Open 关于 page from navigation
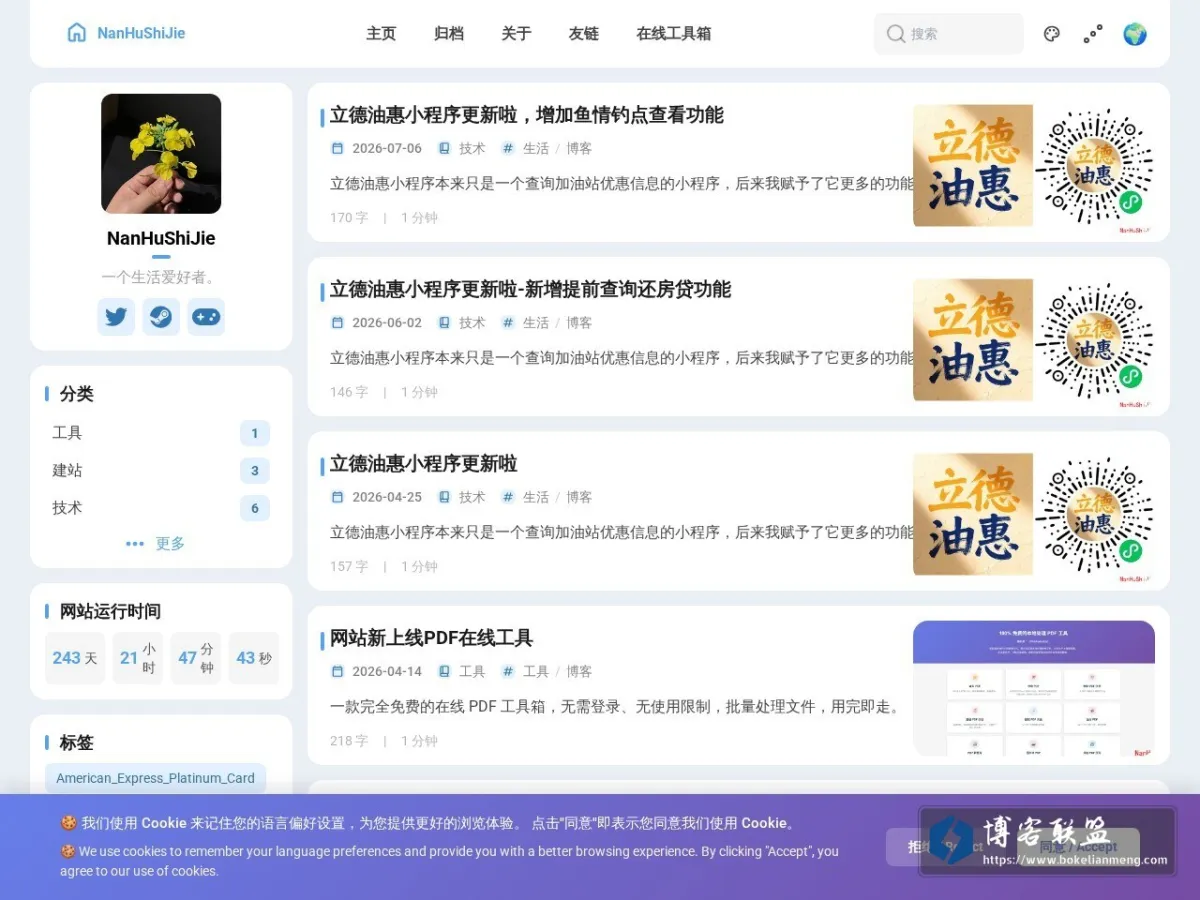1200x900 pixels. pyautogui.click(x=516, y=34)
